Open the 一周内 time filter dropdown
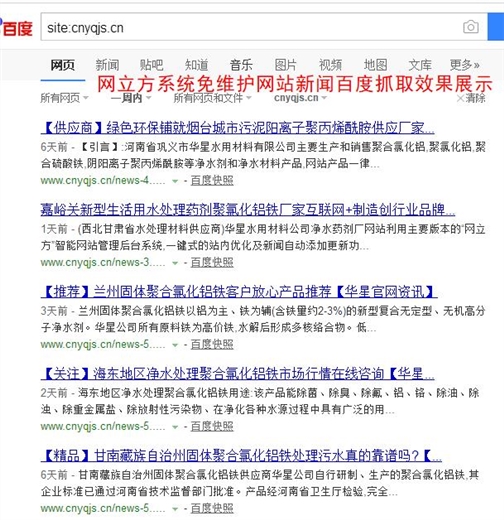 131,98
